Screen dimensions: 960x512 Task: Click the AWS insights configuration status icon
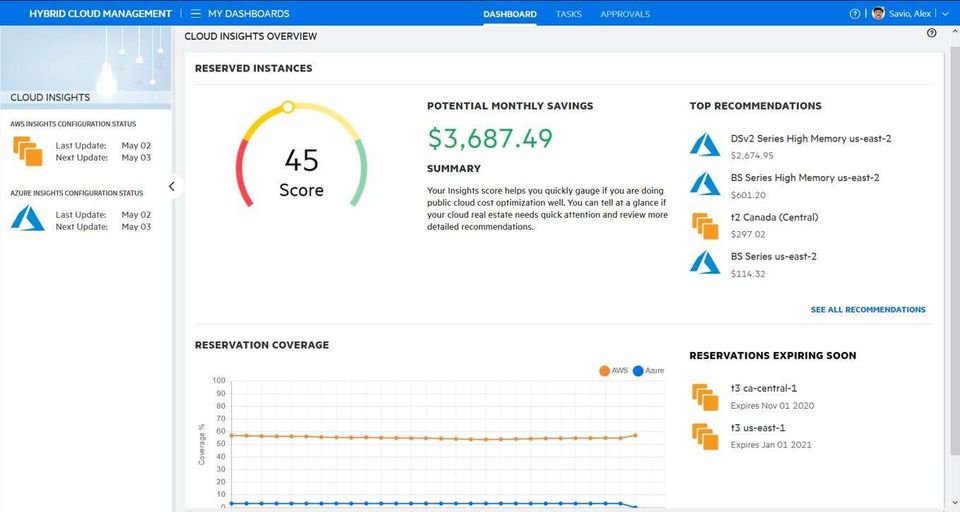point(28,152)
